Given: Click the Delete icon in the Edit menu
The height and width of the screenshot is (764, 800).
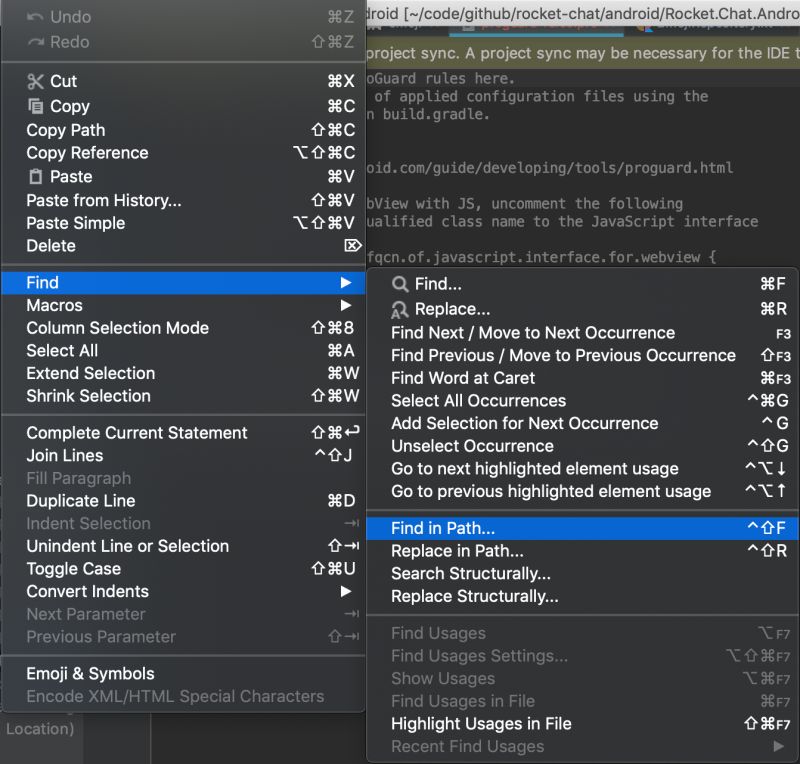Looking at the screenshot, I should [x=352, y=245].
